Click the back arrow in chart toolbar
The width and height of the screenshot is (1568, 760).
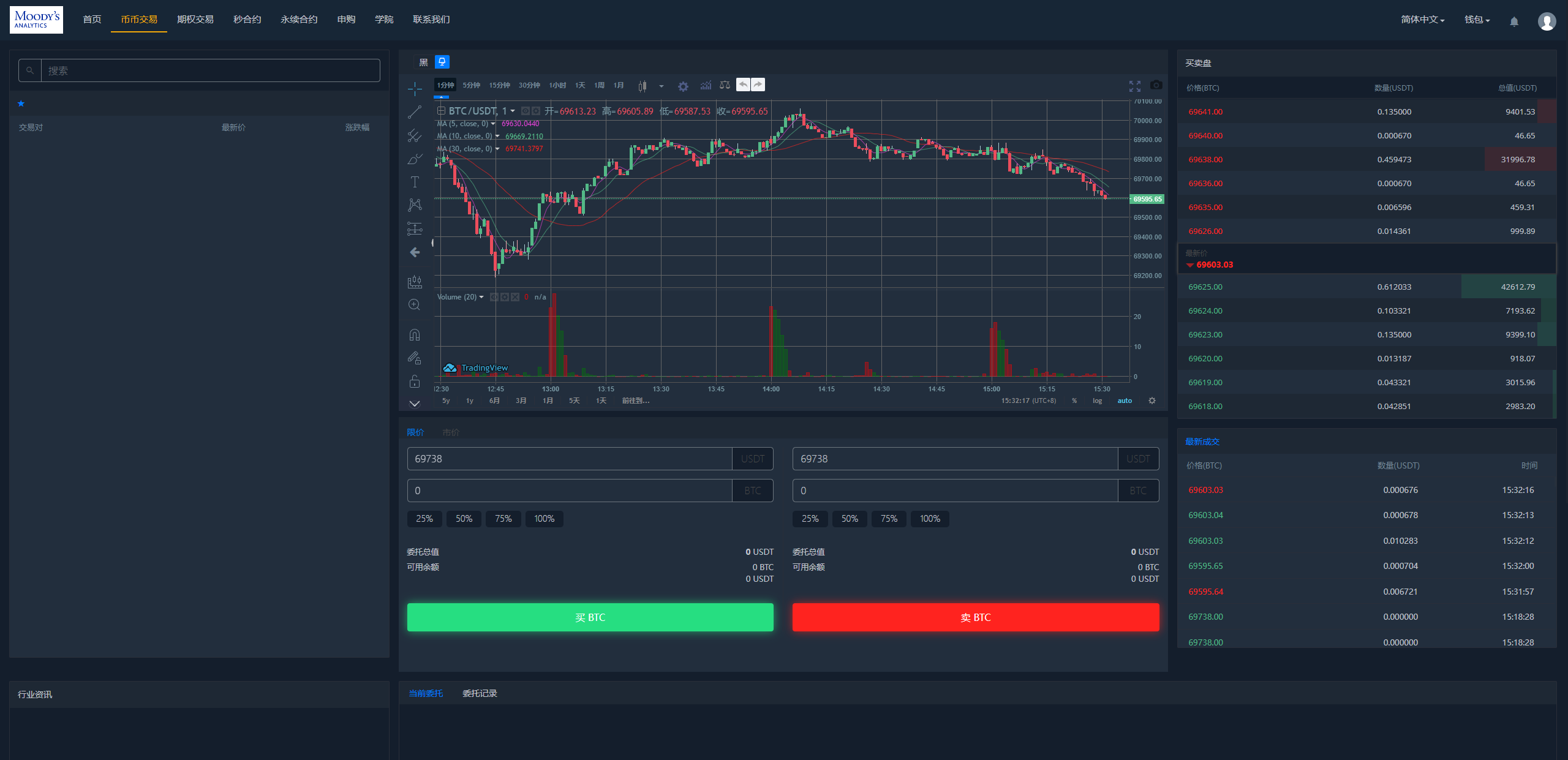click(415, 252)
